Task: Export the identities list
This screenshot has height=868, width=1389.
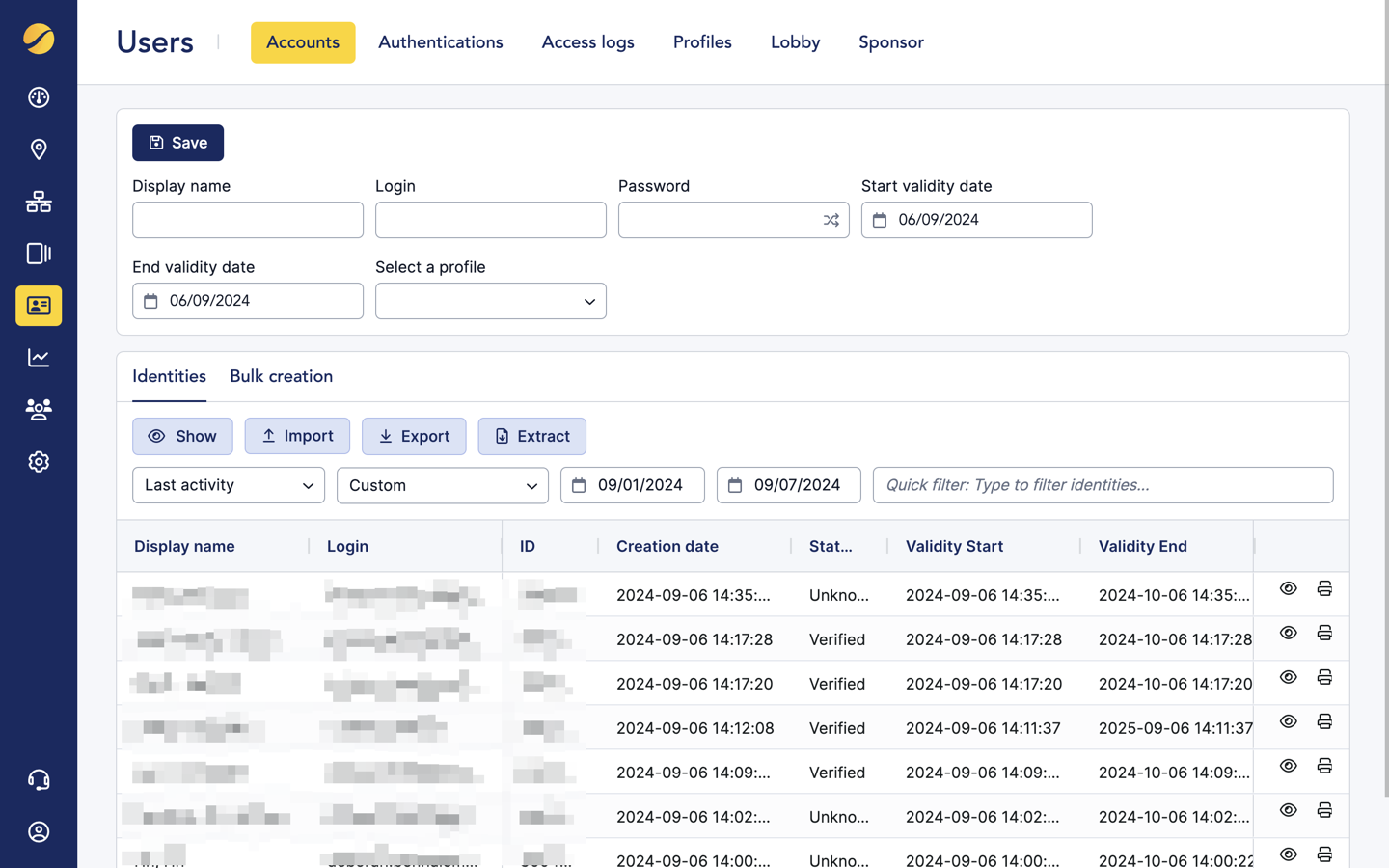Action: point(414,436)
